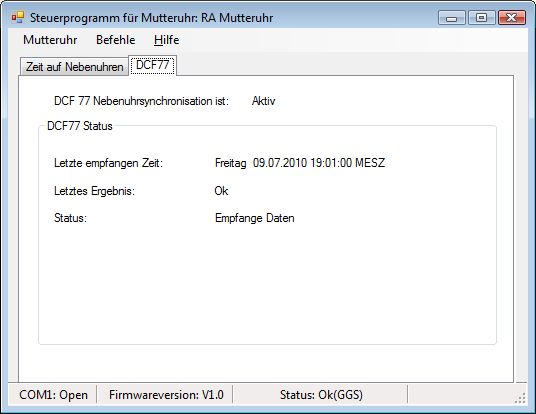This screenshot has height=414, width=536.
Task: Click the DCF77 Status group box title
Action: tap(80, 126)
